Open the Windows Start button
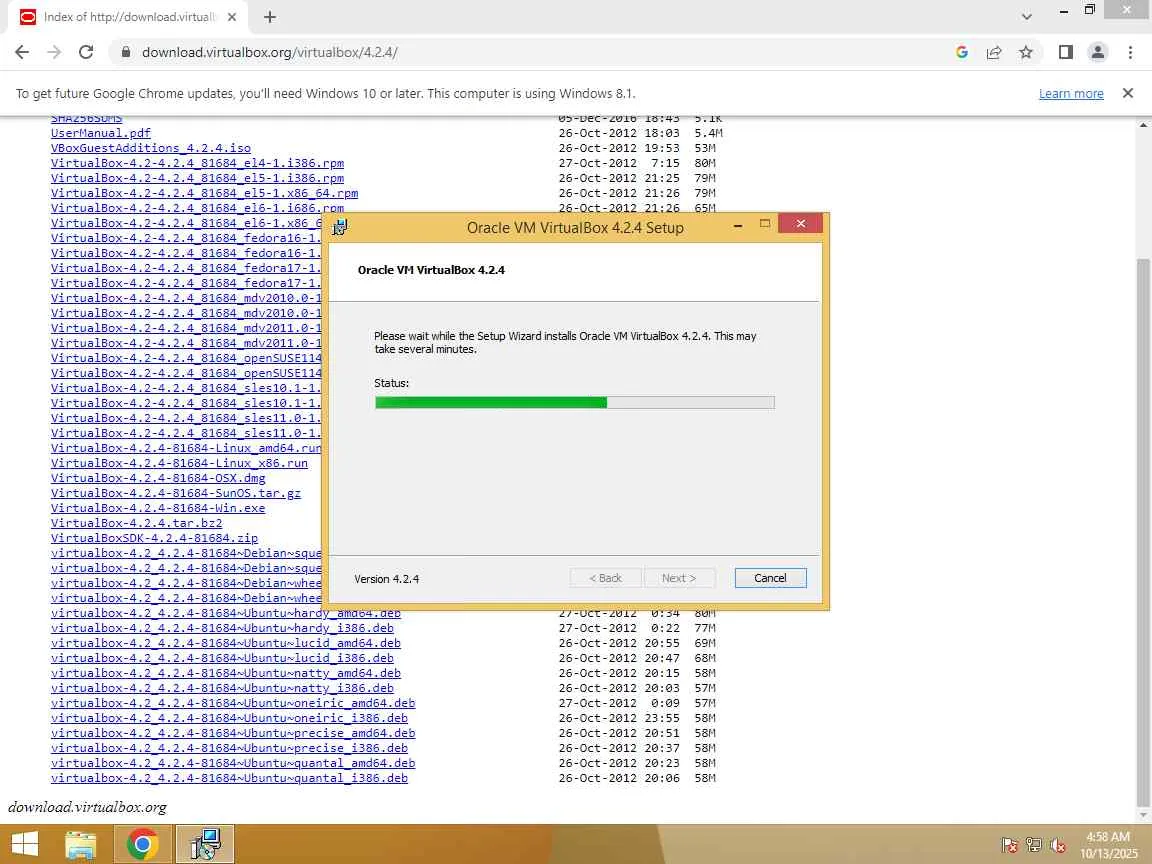 (25, 845)
